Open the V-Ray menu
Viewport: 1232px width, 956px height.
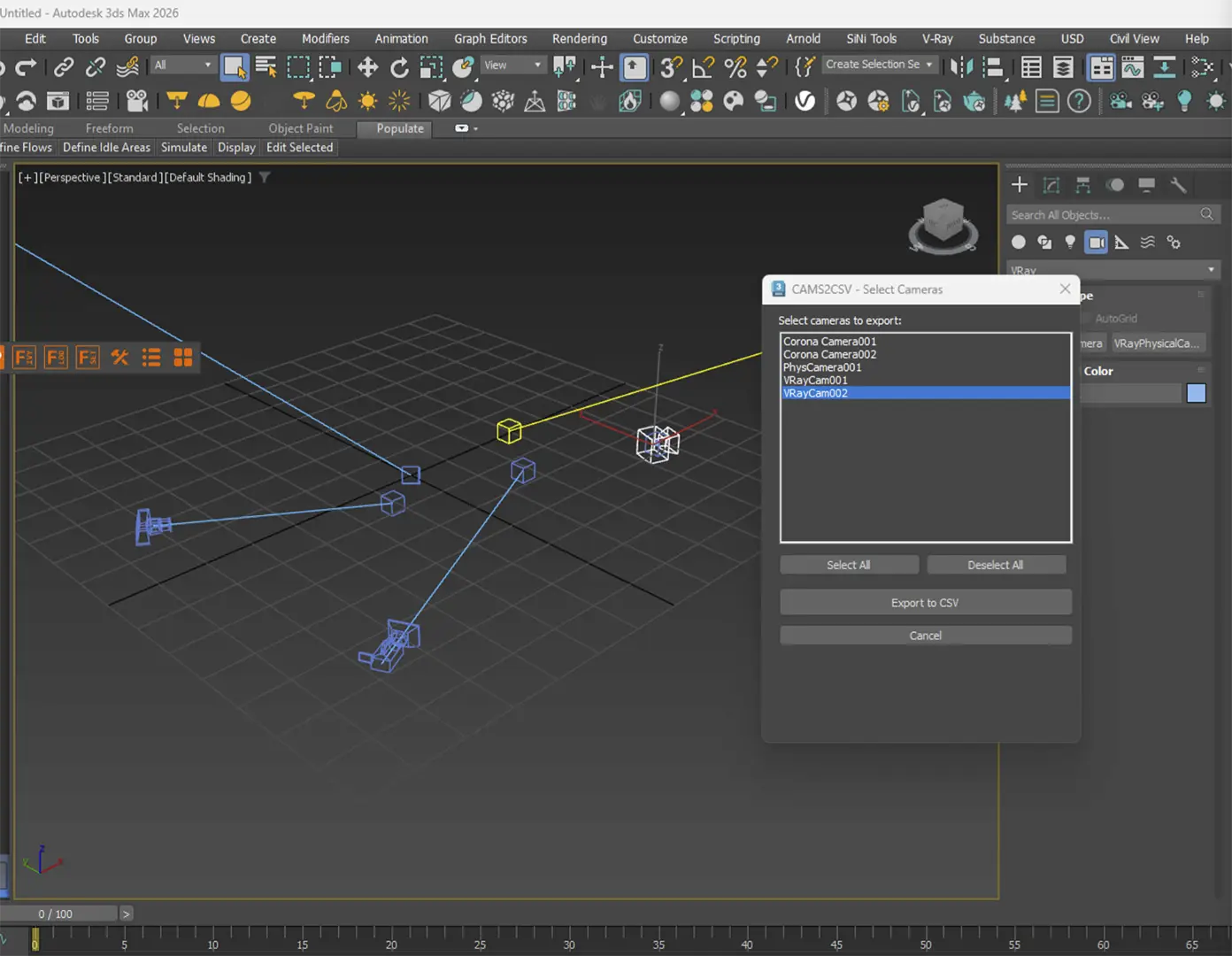(937, 39)
